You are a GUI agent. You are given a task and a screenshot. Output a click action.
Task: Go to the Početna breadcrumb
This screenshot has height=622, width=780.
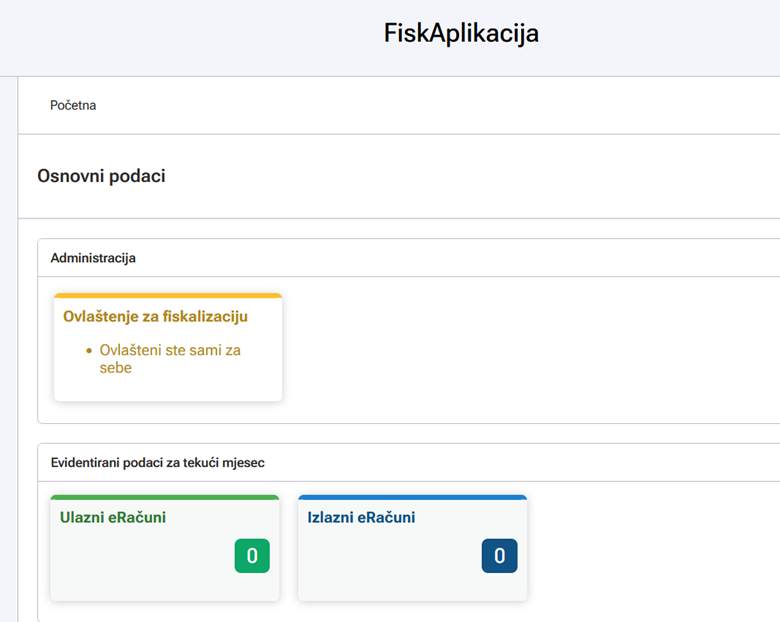[73, 105]
